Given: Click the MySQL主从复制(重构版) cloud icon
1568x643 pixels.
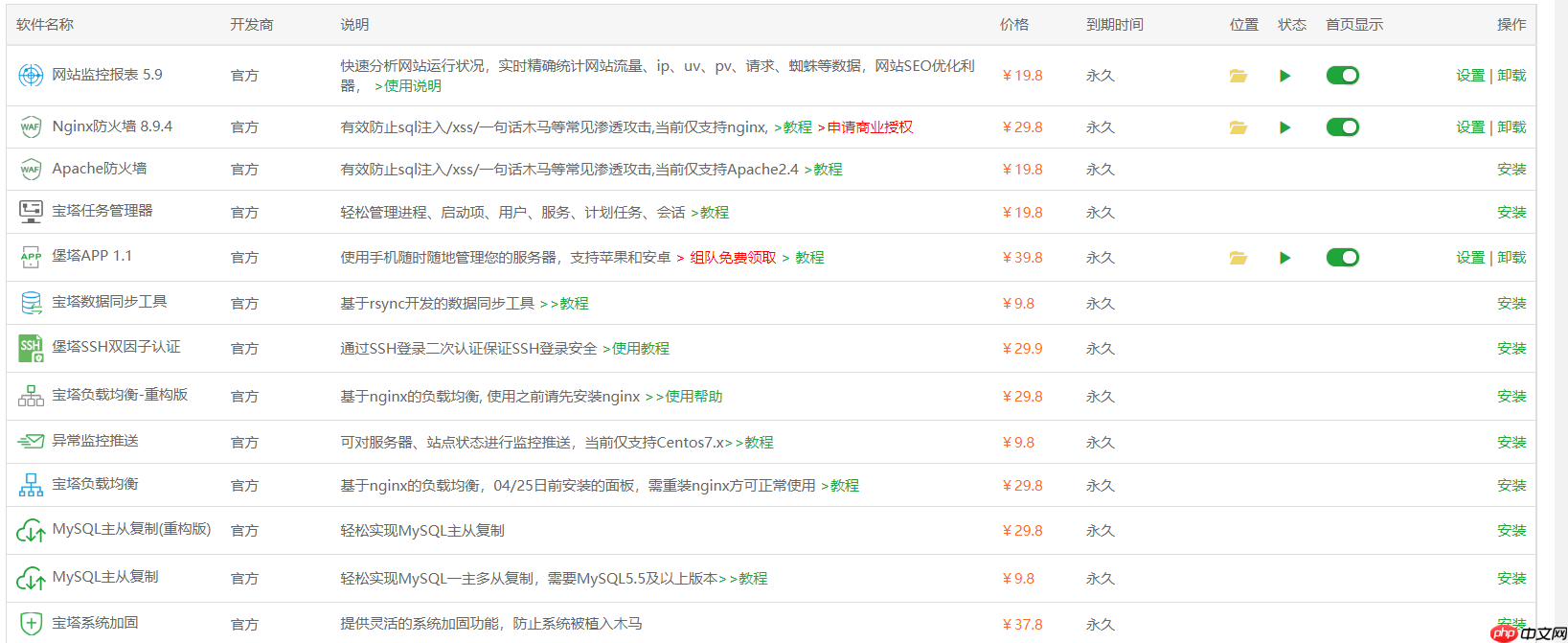Looking at the screenshot, I should pos(31,530).
